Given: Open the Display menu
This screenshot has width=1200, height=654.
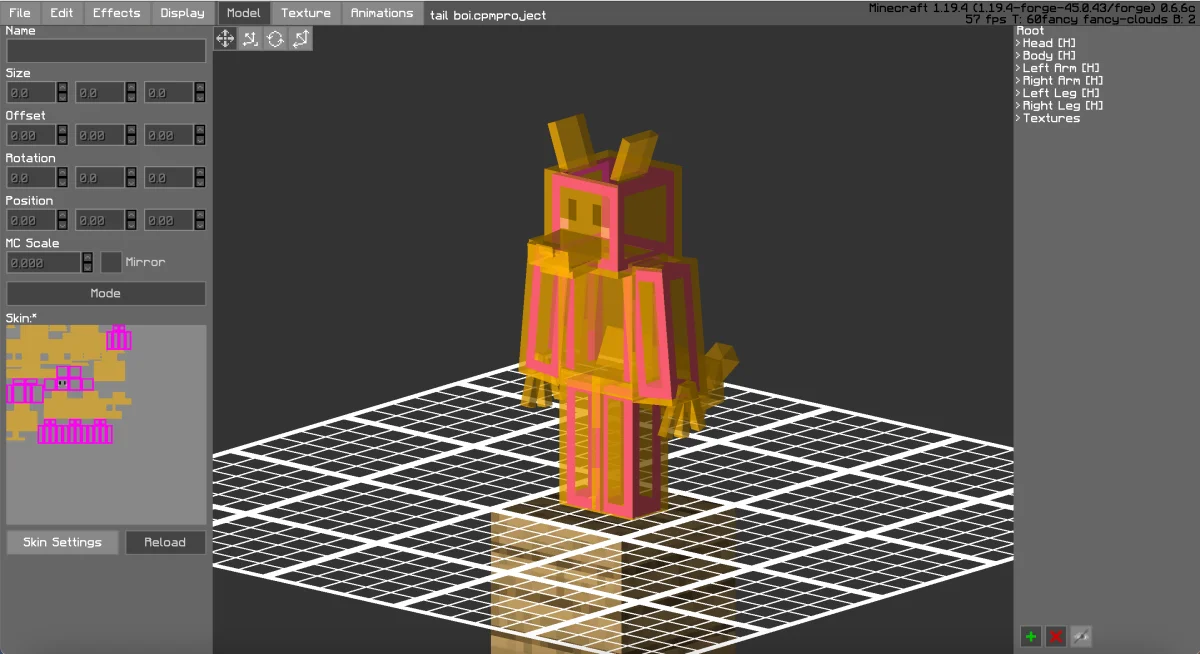Looking at the screenshot, I should tap(182, 13).
